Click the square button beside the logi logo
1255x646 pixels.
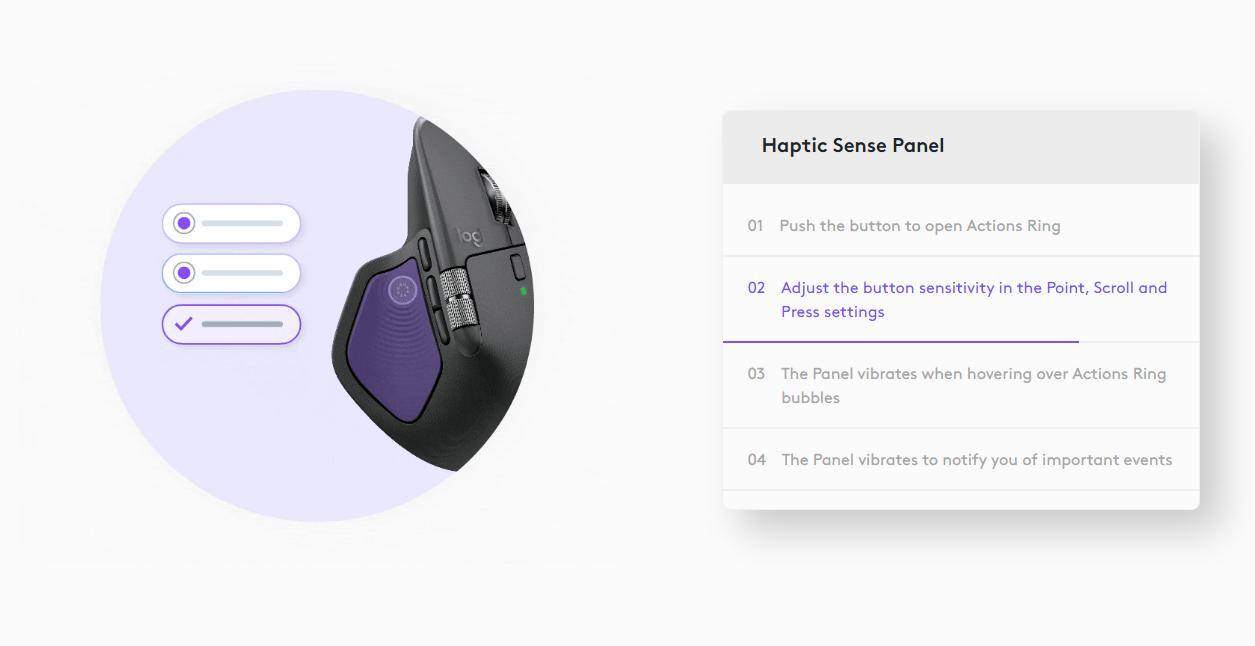517,267
